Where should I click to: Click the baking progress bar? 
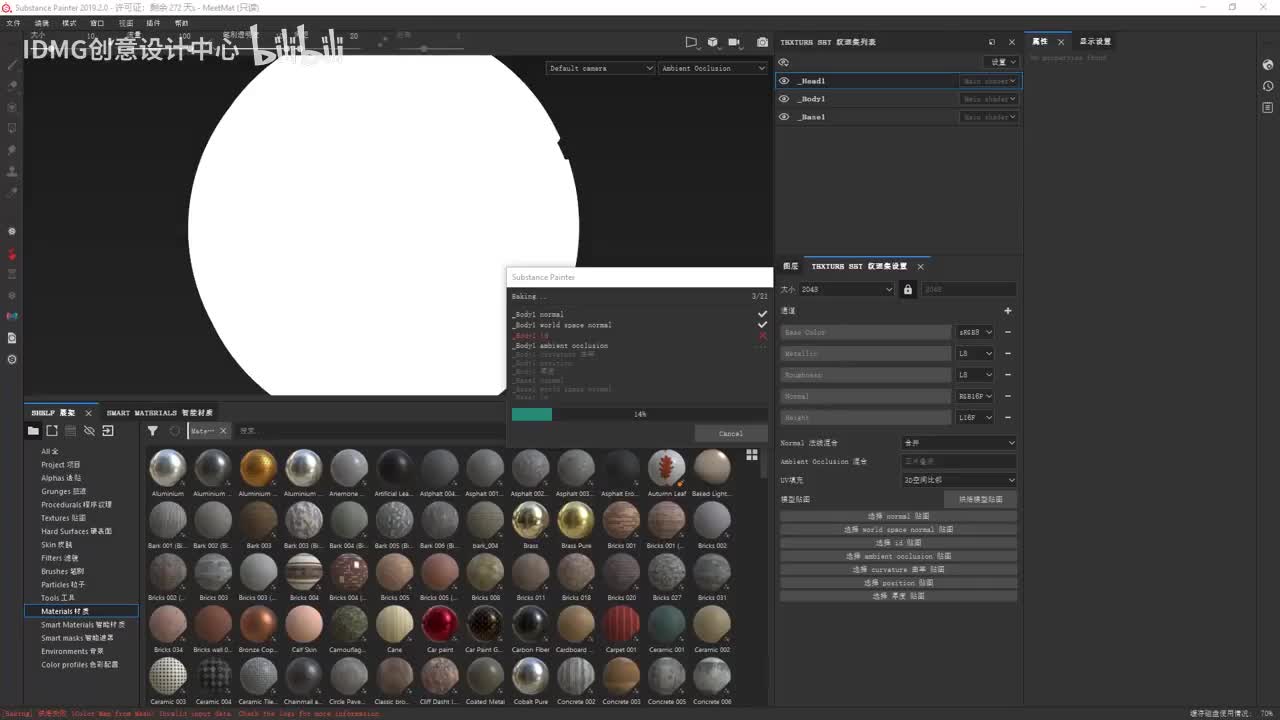pos(640,414)
